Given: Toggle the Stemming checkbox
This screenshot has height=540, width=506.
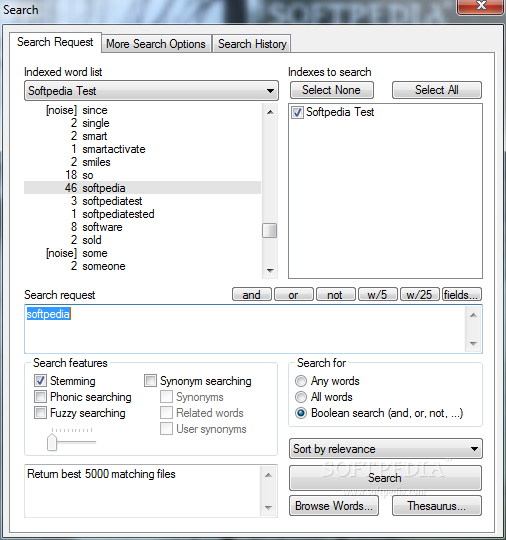Looking at the screenshot, I should click(40, 381).
